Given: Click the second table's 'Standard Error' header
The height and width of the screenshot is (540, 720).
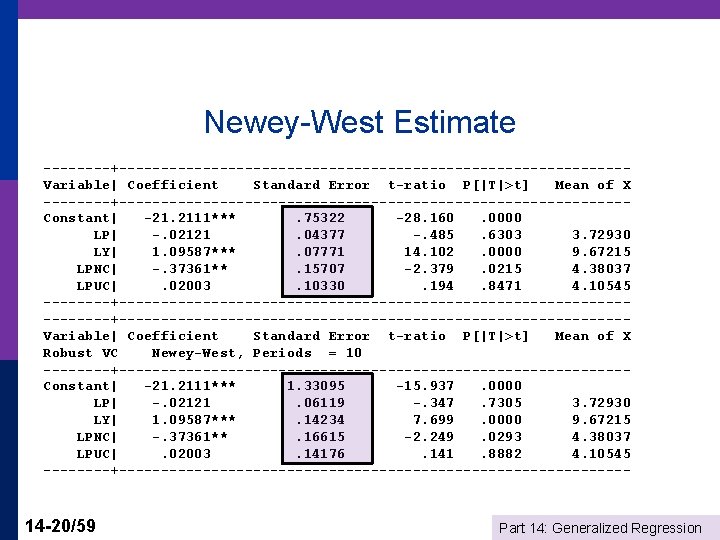Looking at the screenshot, I should (311, 336).
